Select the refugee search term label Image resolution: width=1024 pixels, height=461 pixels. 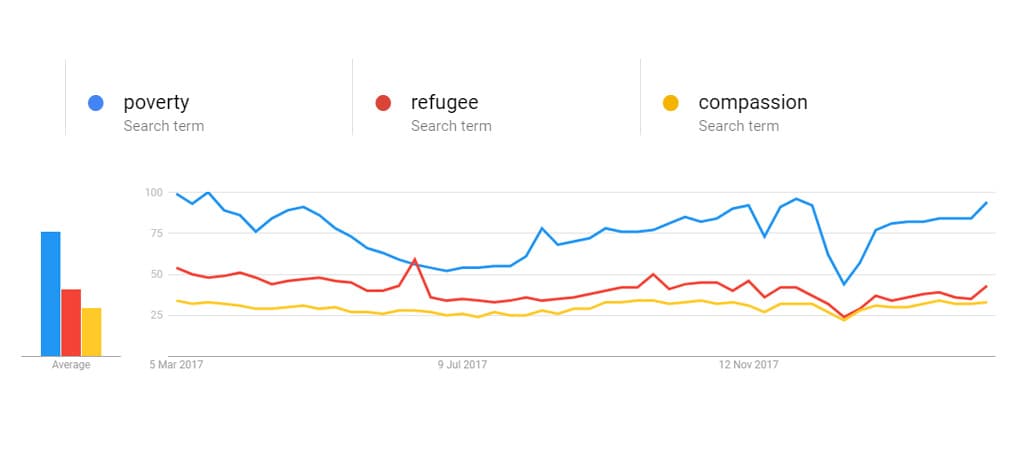444,102
